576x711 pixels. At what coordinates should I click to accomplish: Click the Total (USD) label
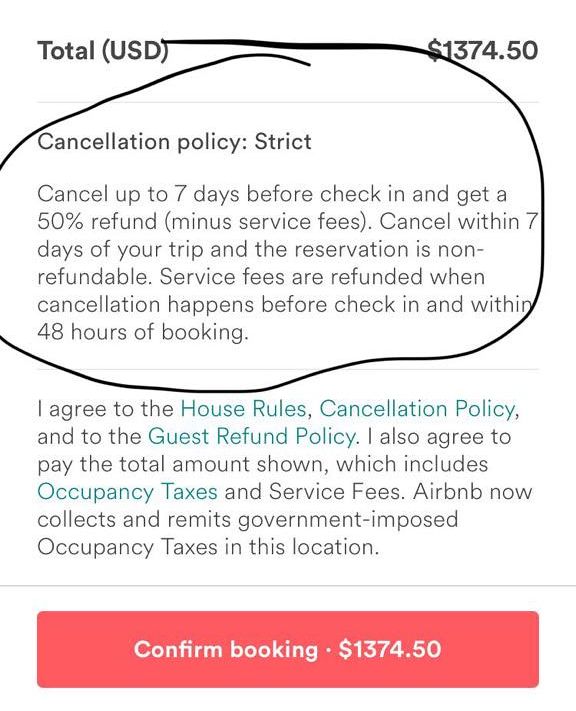(103, 50)
